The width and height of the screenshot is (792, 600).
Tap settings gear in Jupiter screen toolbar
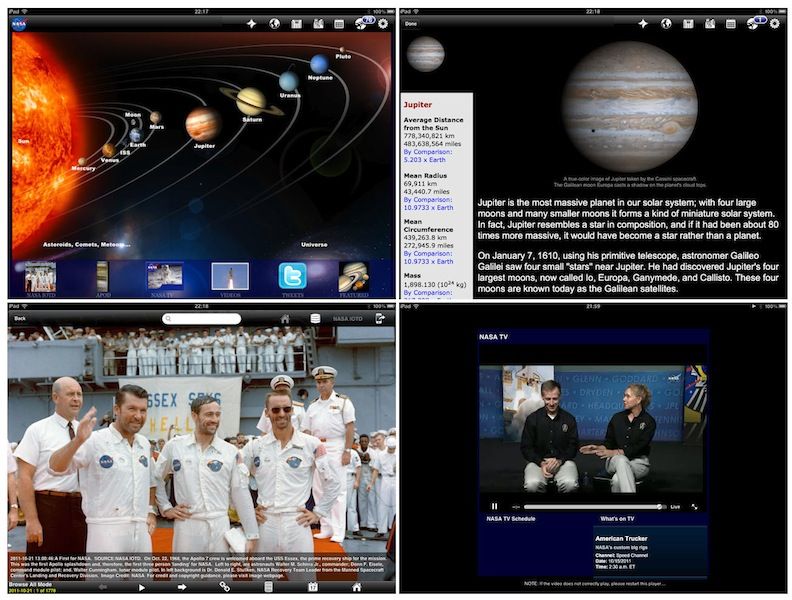point(775,24)
